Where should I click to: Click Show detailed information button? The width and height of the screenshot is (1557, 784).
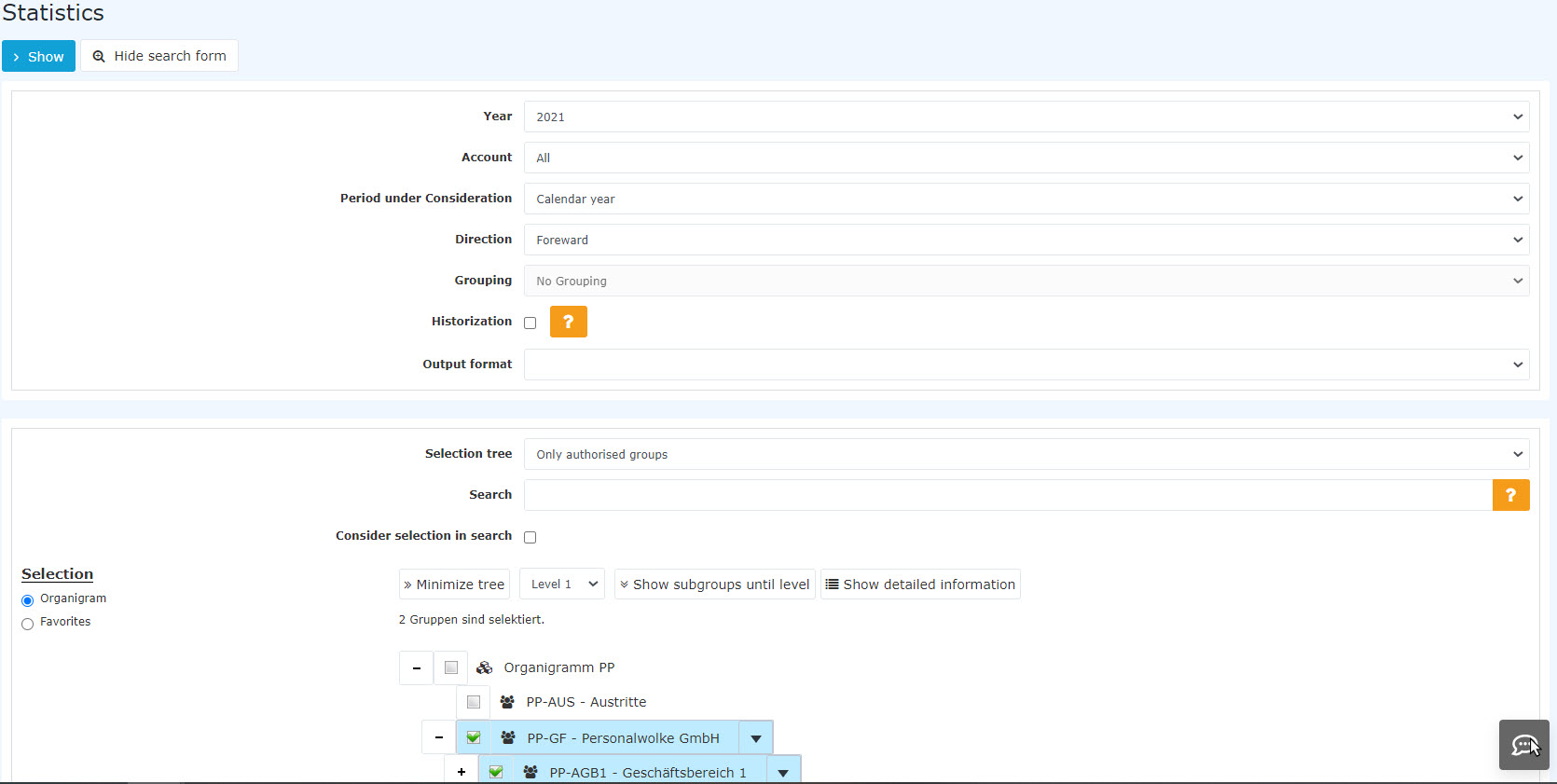(x=920, y=585)
